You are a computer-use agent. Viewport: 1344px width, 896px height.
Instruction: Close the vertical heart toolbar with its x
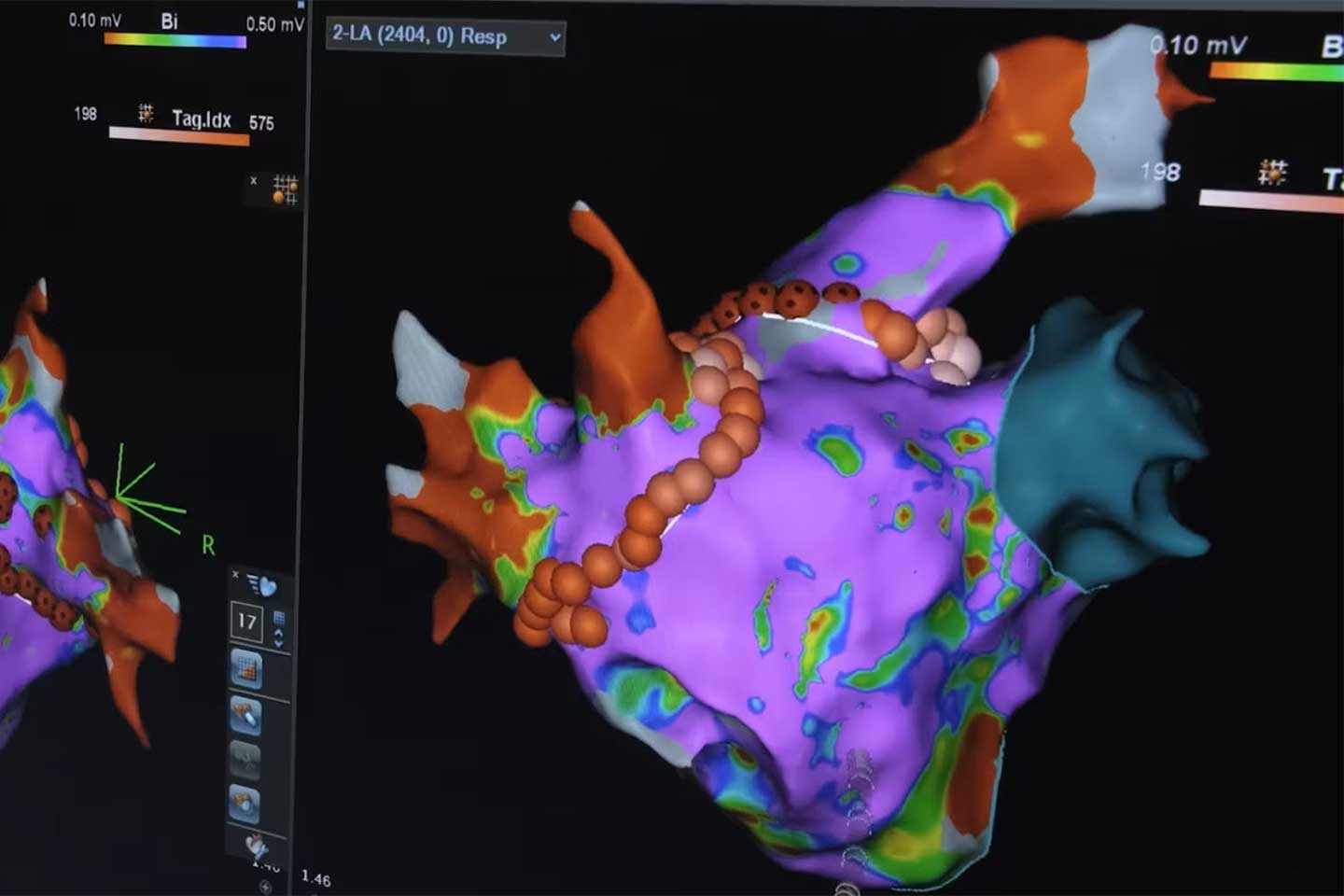[x=235, y=575]
